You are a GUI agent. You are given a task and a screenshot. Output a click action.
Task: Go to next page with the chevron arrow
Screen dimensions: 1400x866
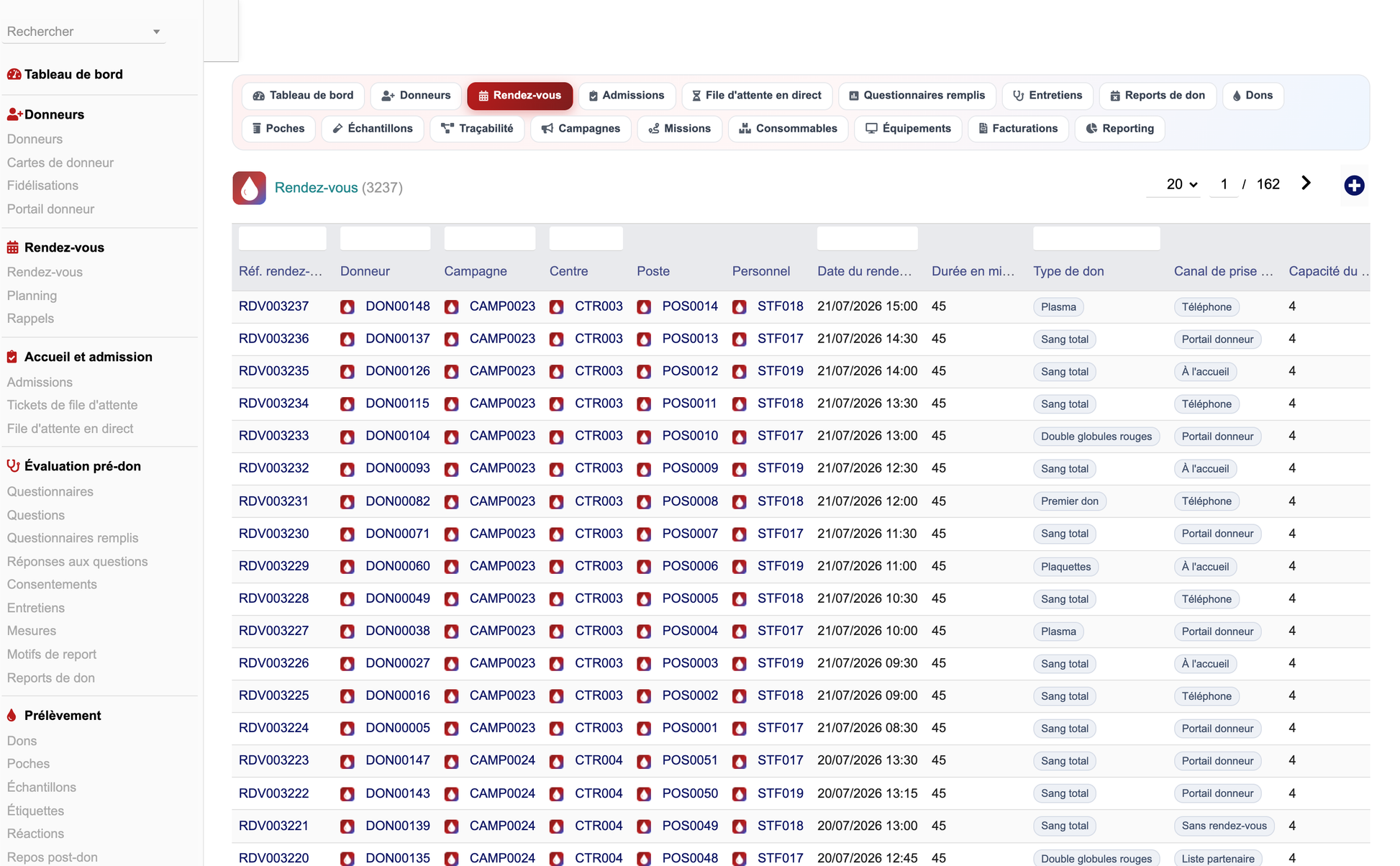click(1306, 183)
